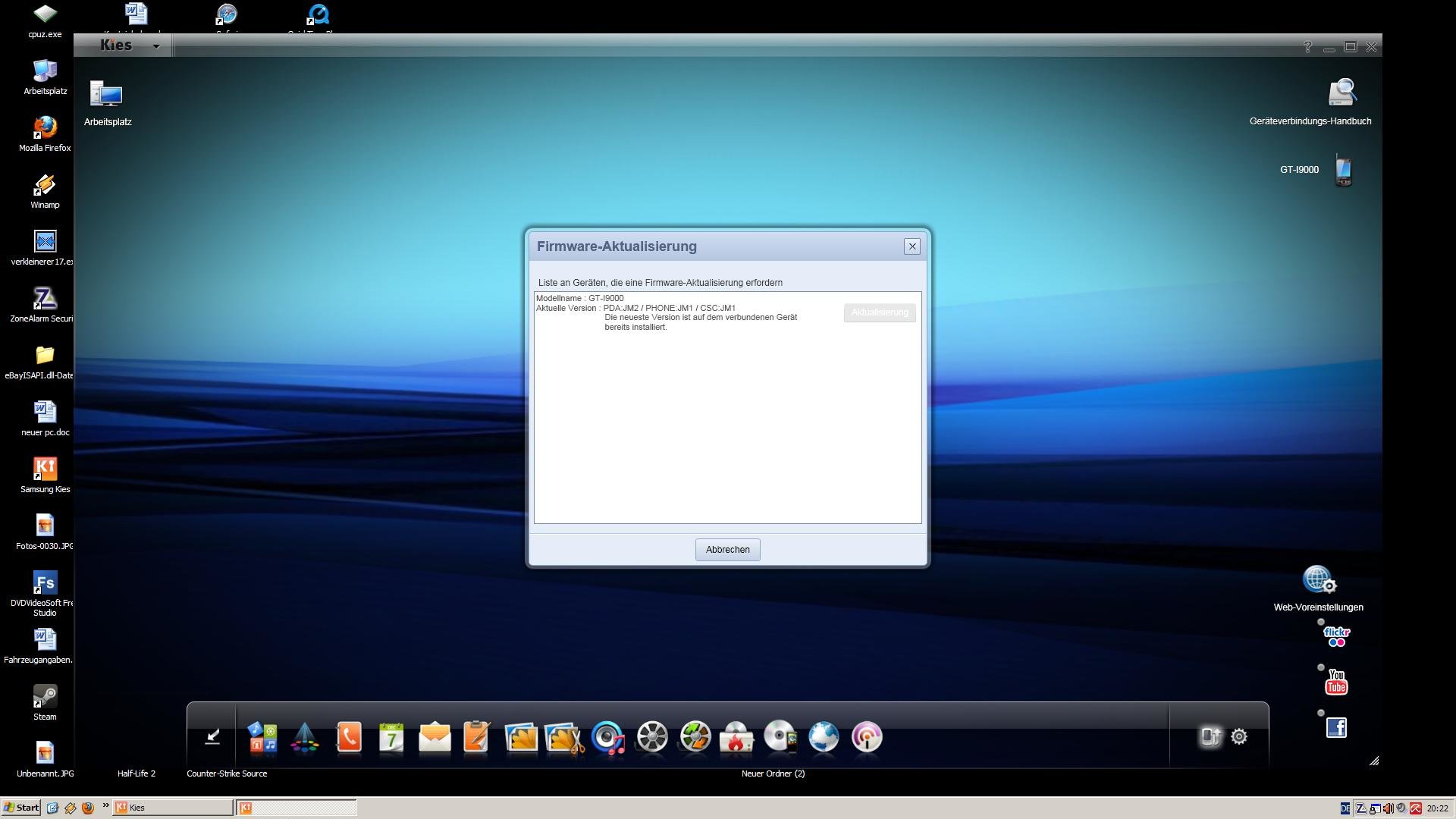Open the CD with media player dock icon

point(780,736)
